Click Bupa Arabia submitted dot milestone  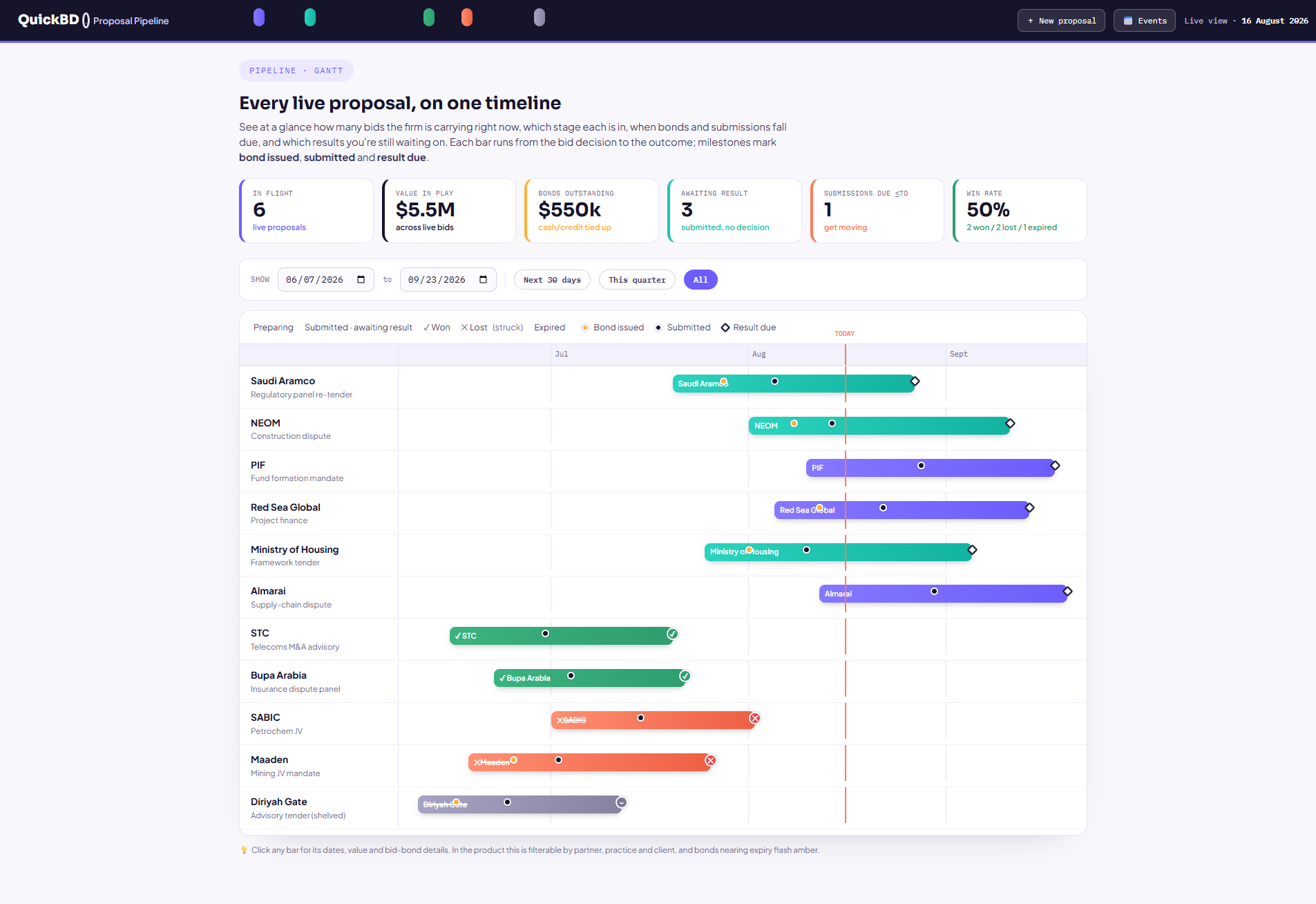point(571,676)
